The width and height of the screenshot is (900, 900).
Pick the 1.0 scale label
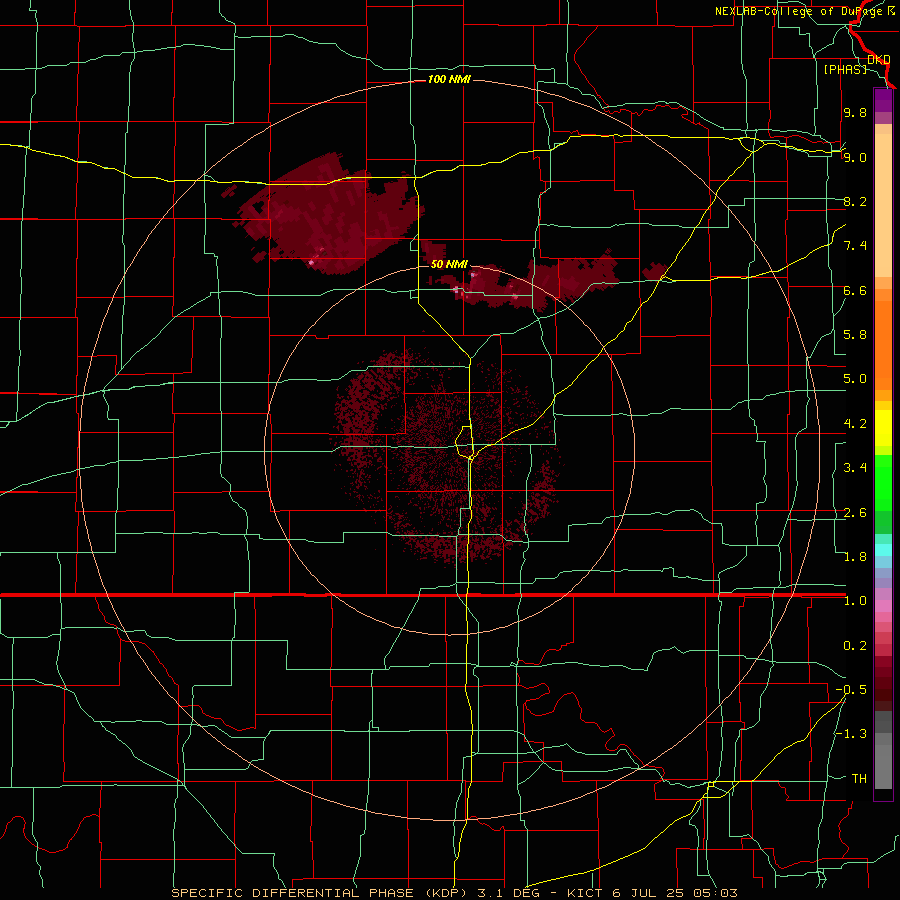point(855,601)
